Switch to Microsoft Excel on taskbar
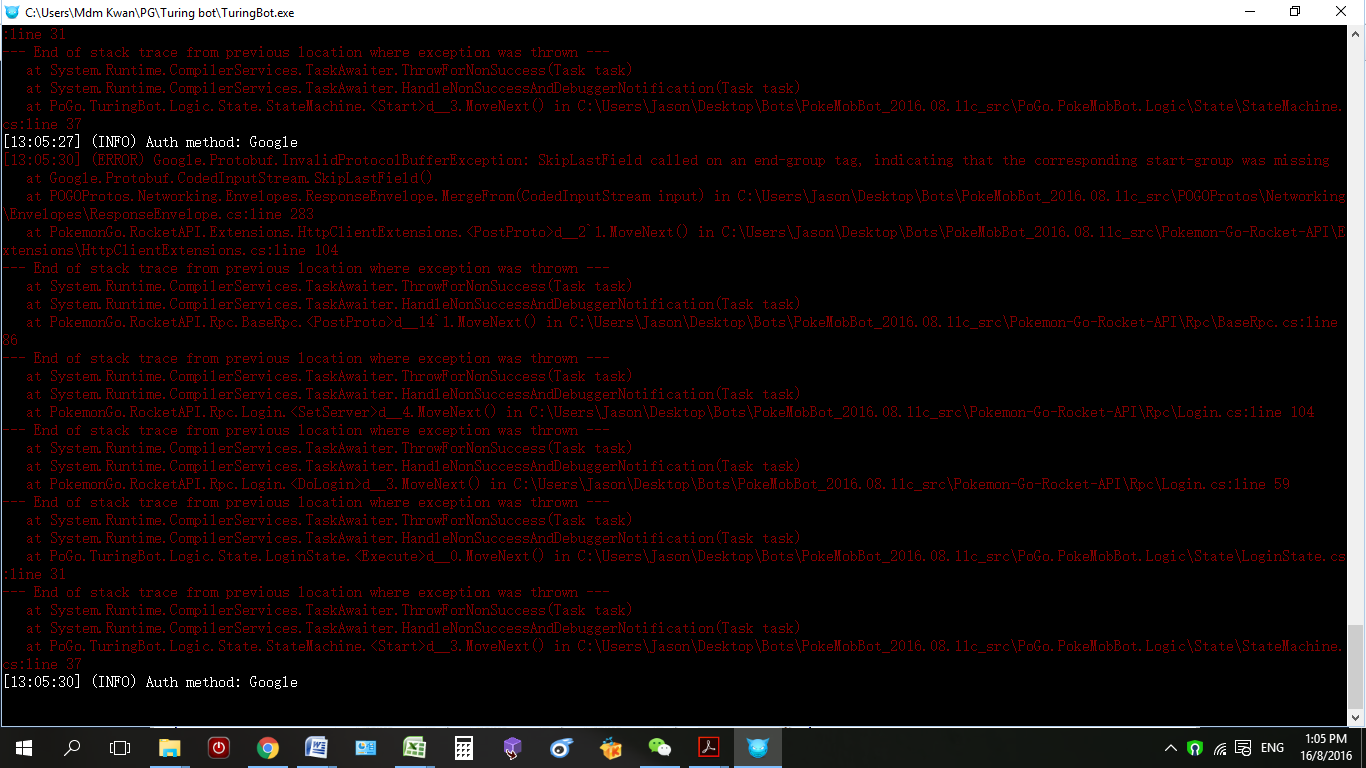1366x768 pixels. coord(414,747)
